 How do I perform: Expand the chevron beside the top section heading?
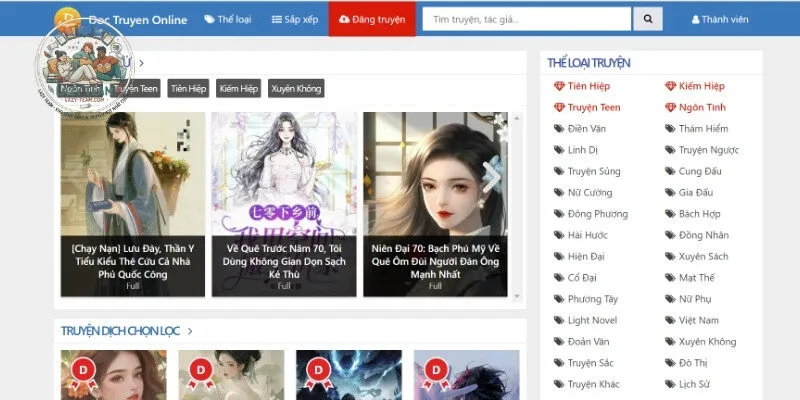pyautogui.click(x=141, y=63)
